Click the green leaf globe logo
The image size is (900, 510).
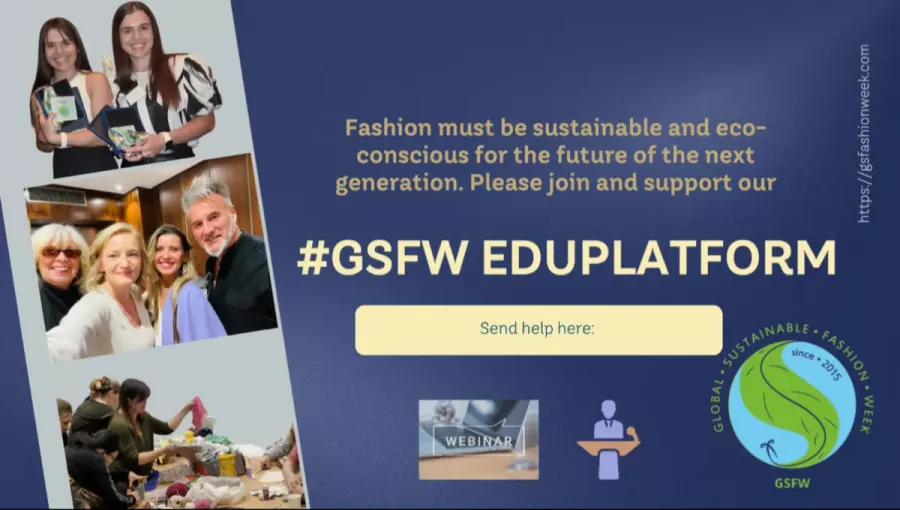coord(792,404)
